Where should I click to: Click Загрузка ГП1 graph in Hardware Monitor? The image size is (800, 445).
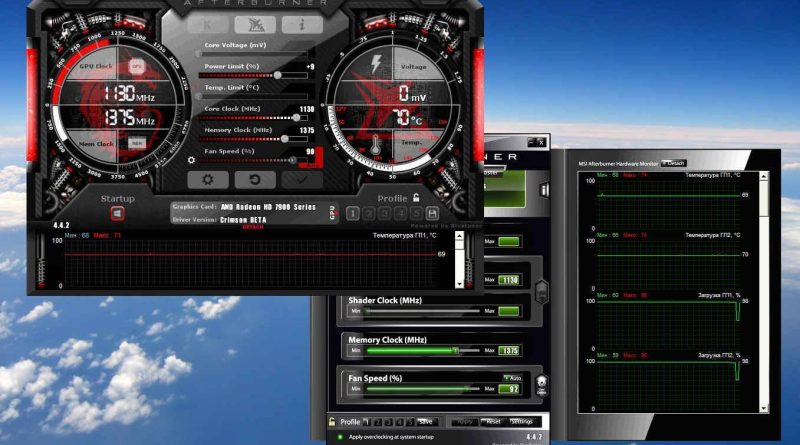pyautogui.click(x=669, y=320)
